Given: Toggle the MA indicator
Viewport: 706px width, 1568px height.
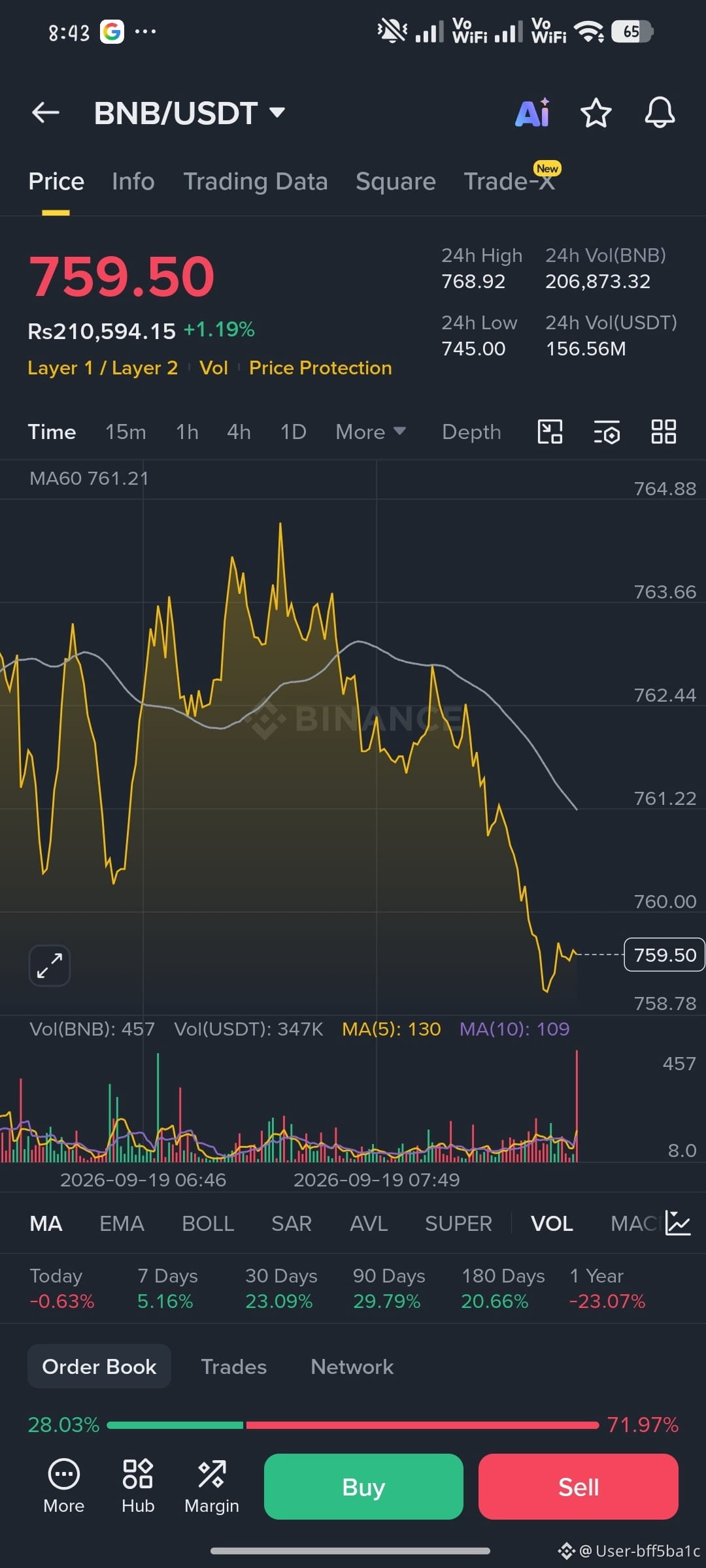Looking at the screenshot, I should pos(46,1224).
